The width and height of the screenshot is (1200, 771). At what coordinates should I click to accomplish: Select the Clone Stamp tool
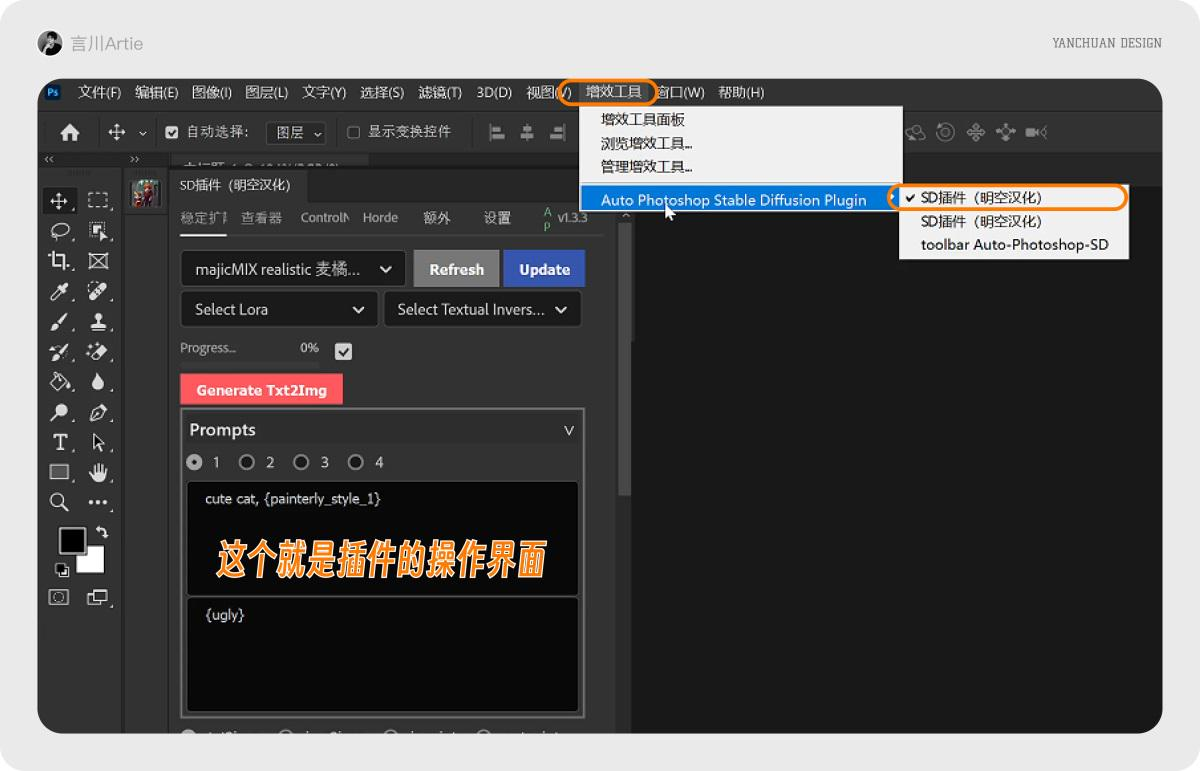pyautogui.click(x=97, y=321)
